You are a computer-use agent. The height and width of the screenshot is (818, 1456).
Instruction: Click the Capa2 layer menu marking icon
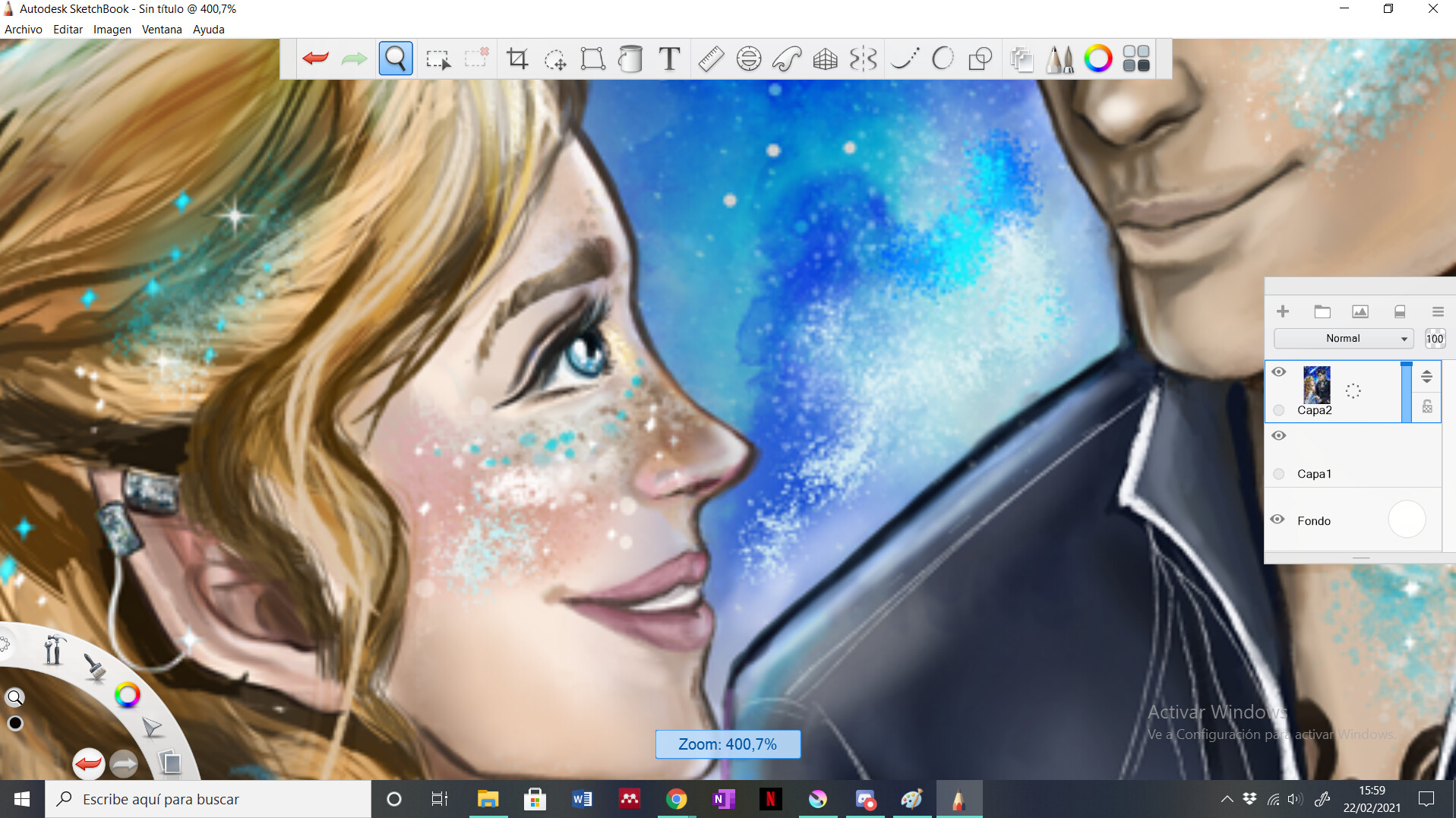pyautogui.click(x=1353, y=391)
